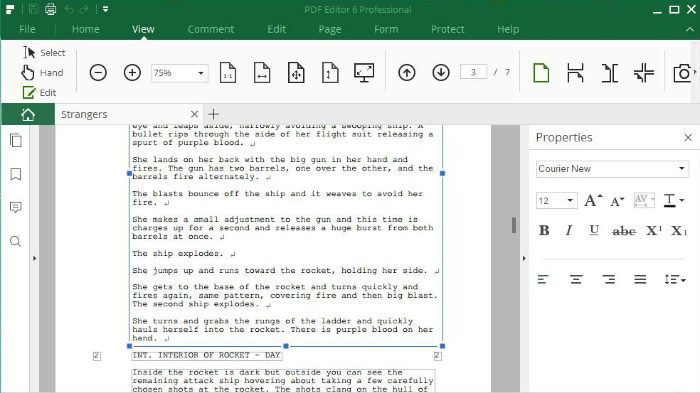This screenshot has width=700, height=393.
Task: Open the font size 12 dropdown
Action: tap(570, 201)
